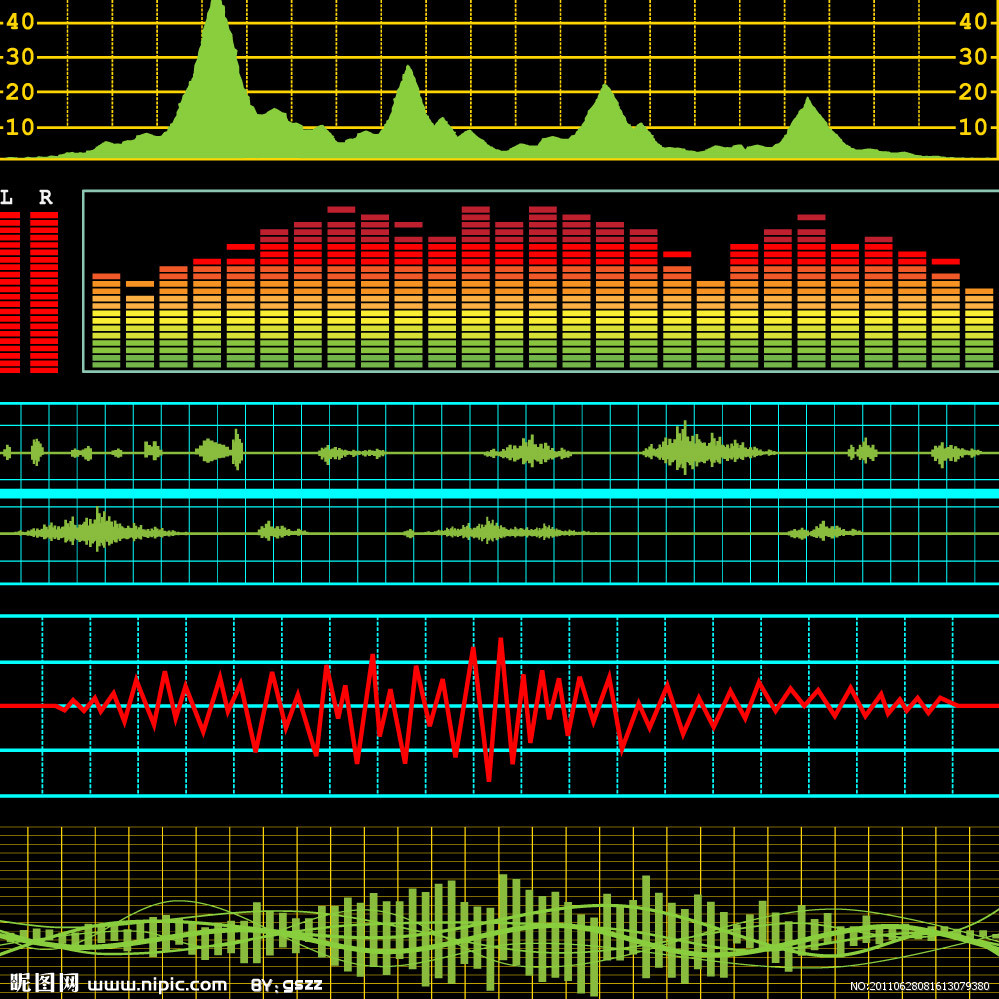Image resolution: width=999 pixels, height=999 pixels.
Task: Click the left channel red level meter
Action: (9, 292)
